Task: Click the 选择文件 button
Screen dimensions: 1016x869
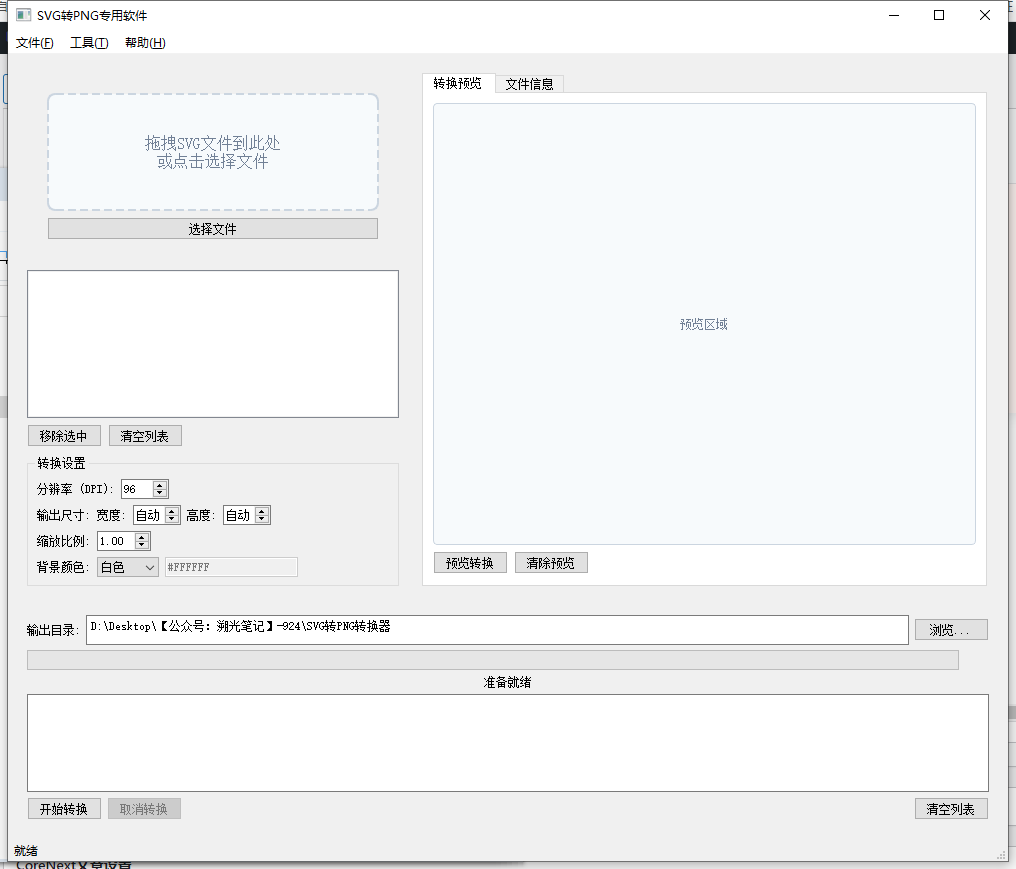Action: pyautogui.click(x=213, y=229)
